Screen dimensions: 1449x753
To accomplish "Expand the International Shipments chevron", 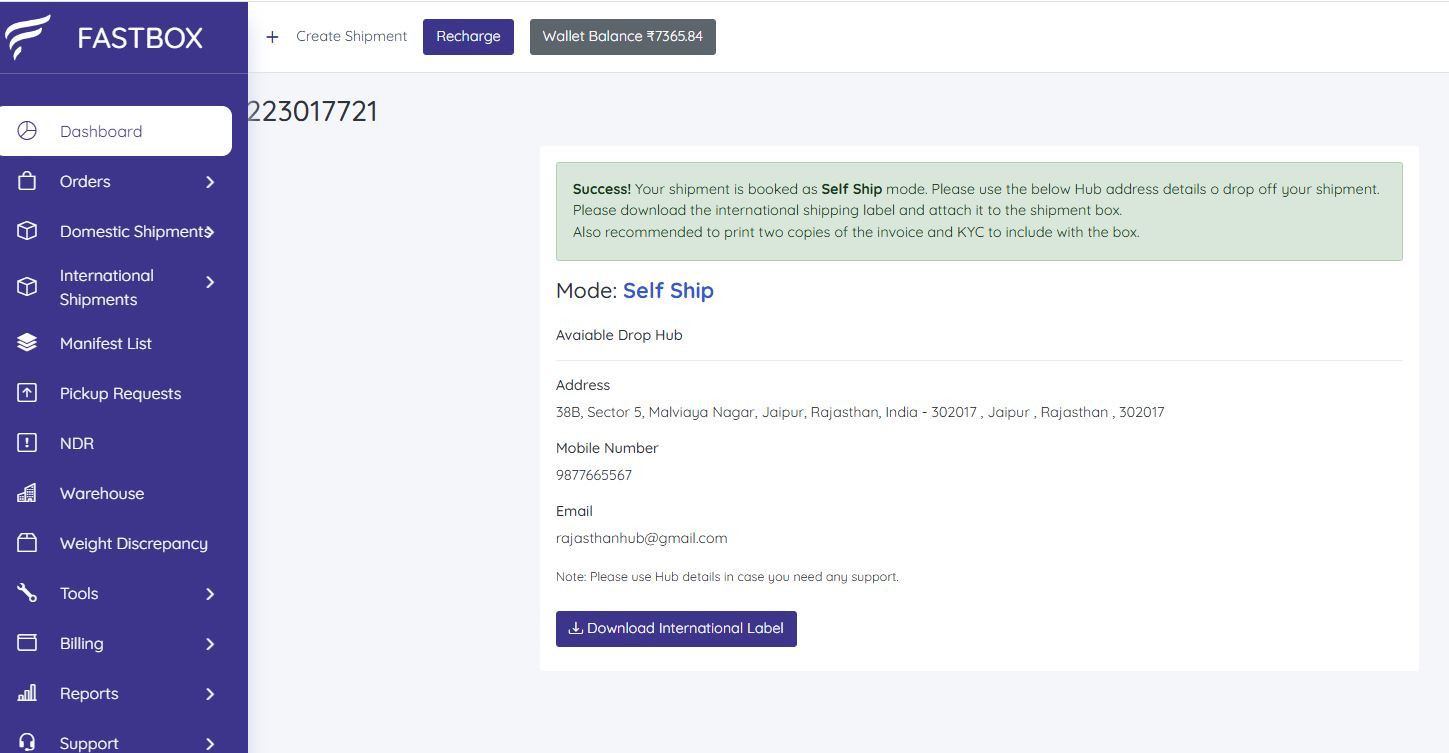I will [x=210, y=283].
